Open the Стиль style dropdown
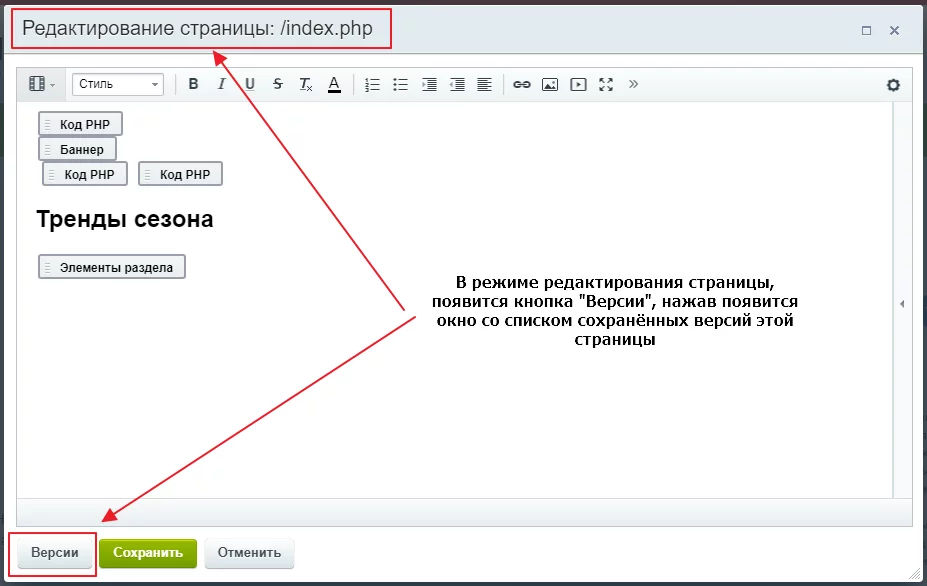This screenshot has height=586, width=927. [x=117, y=85]
